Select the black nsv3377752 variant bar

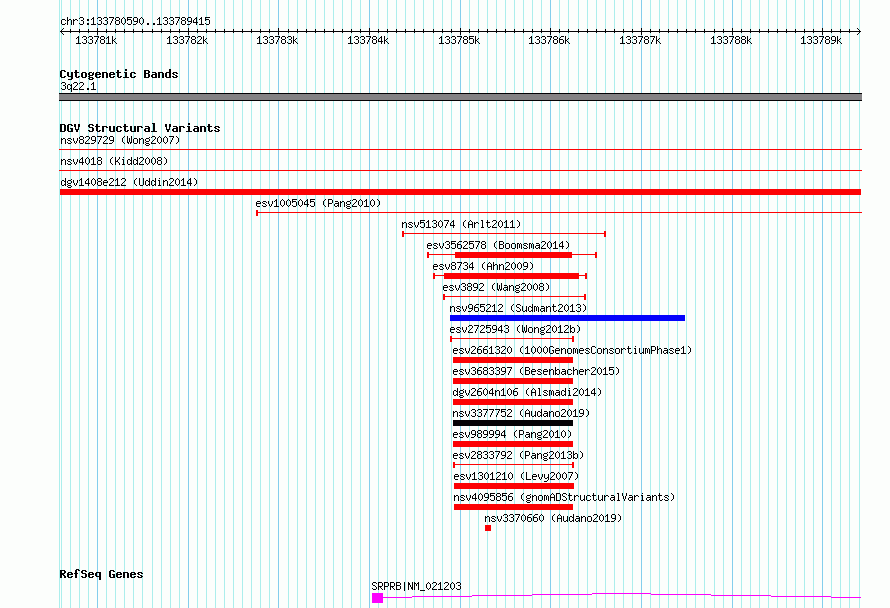click(513, 423)
